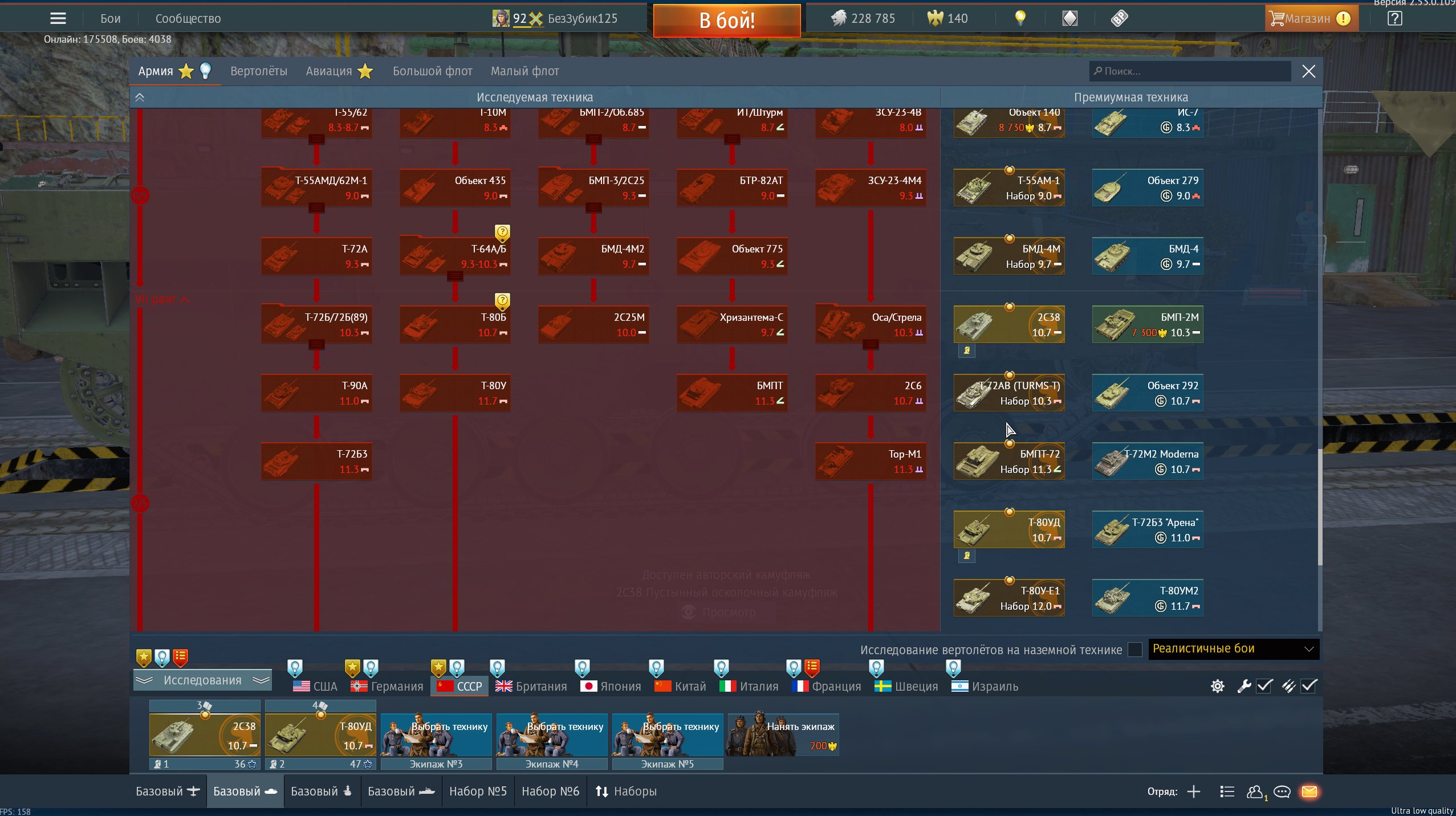Open the hamburger main menu

point(58,18)
